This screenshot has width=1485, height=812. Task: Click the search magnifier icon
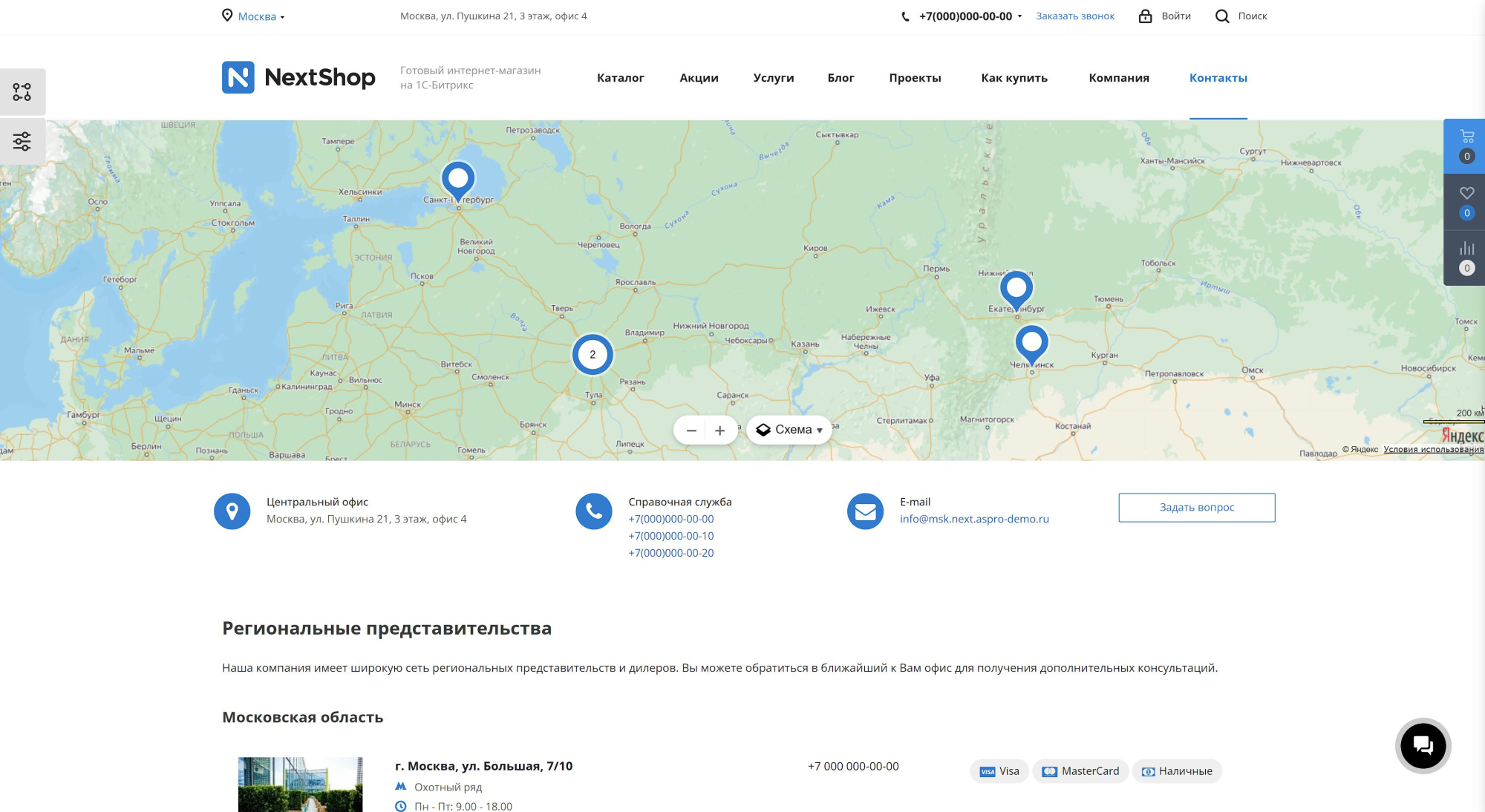click(1221, 16)
